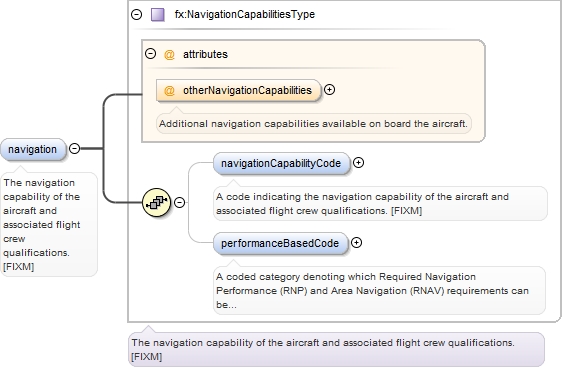
Task: Select the performanceBasedCode element
Action: click(281, 244)
